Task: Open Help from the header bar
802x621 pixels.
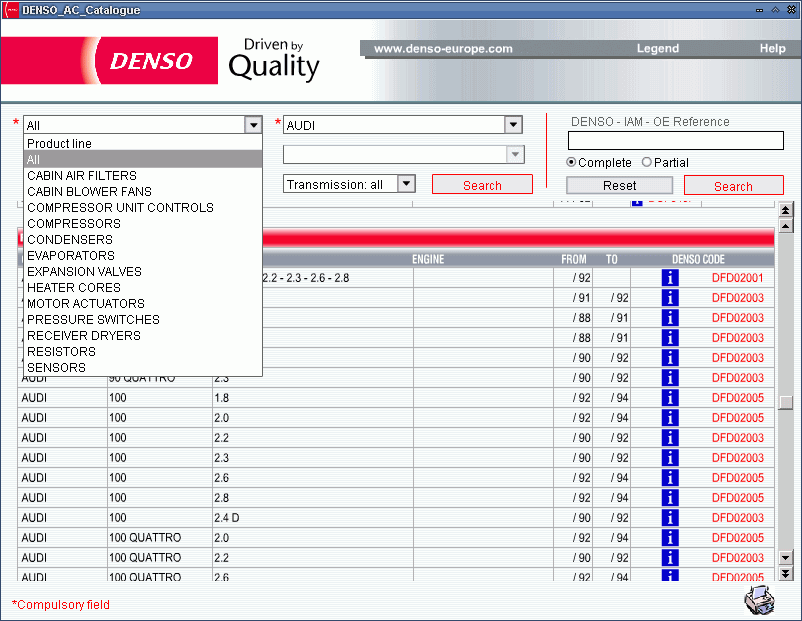Action: 772,48
